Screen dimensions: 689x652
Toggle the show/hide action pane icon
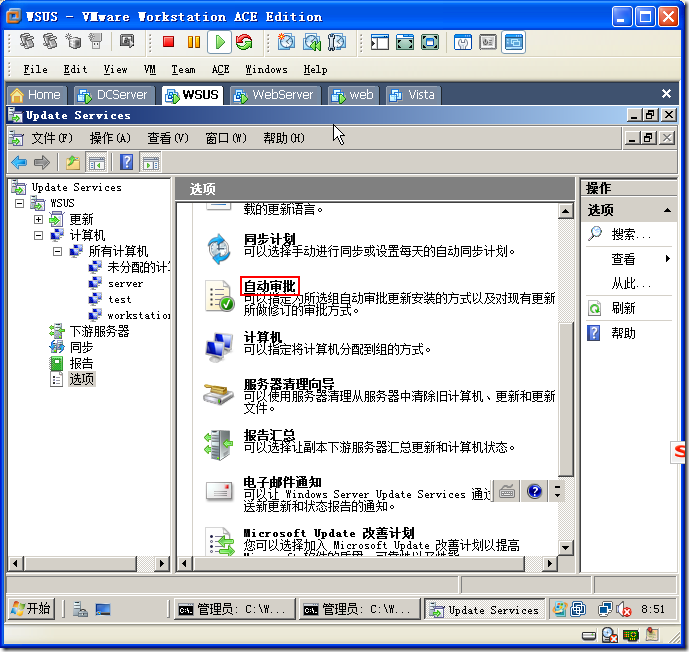(x=151, y=163)
